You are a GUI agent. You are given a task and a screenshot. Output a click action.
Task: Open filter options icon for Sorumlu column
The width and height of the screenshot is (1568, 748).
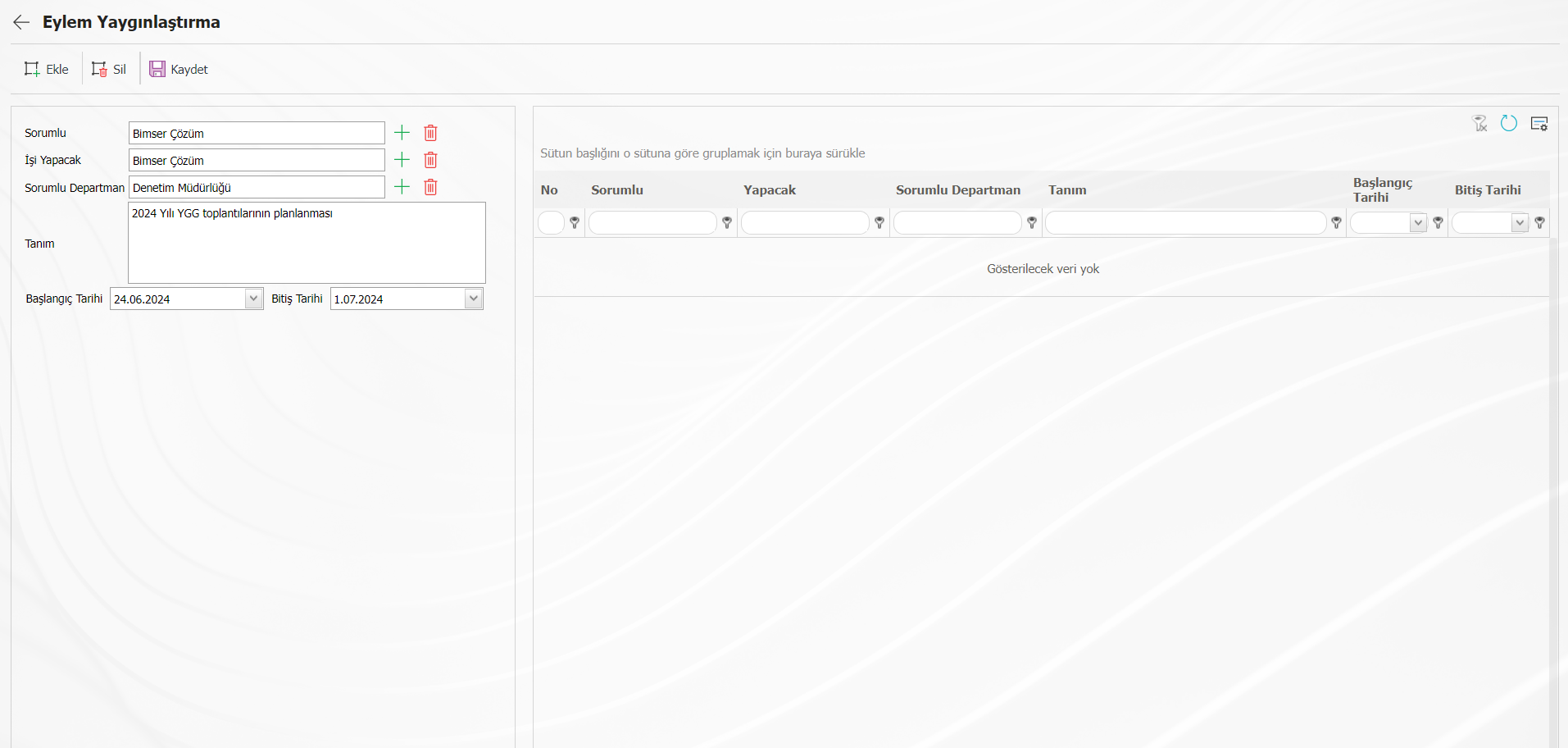(x=727, y=222)
